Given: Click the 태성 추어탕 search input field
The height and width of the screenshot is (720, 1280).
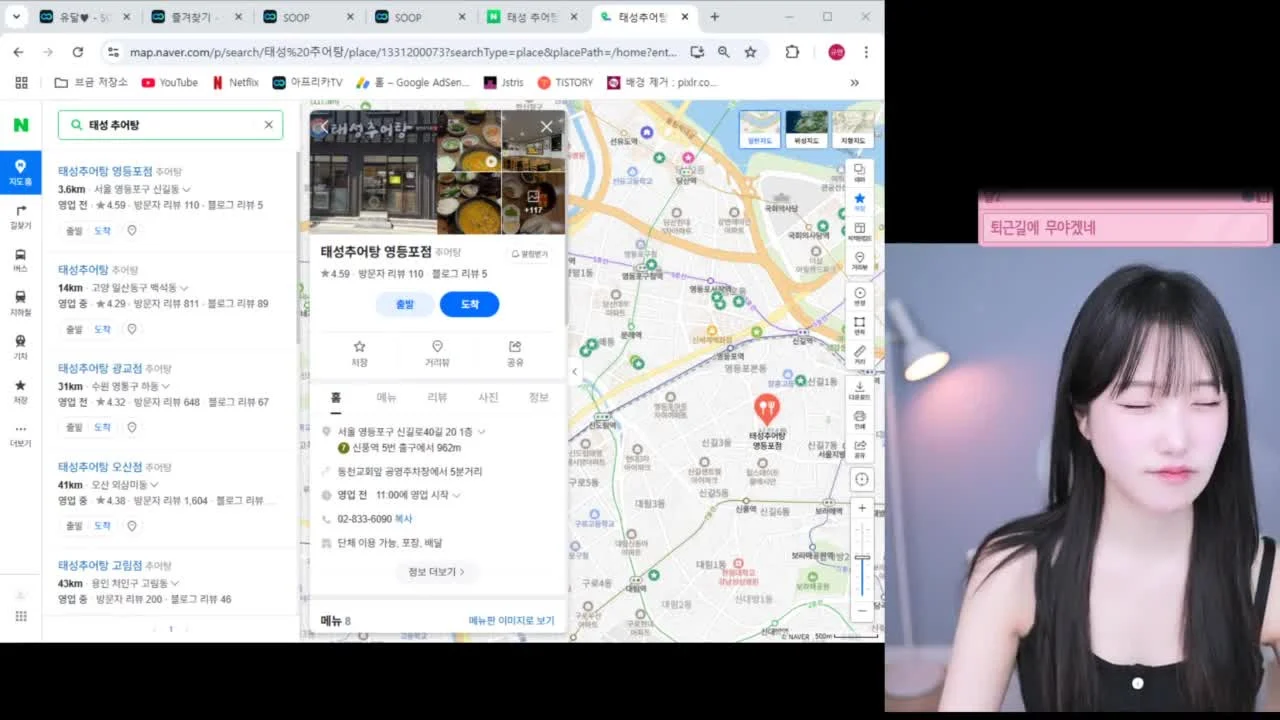Looking at the screenshot, I should click(172, 125).
